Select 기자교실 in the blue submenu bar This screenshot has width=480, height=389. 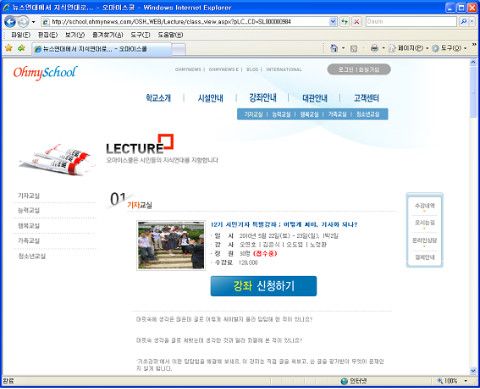pos(253,114)
